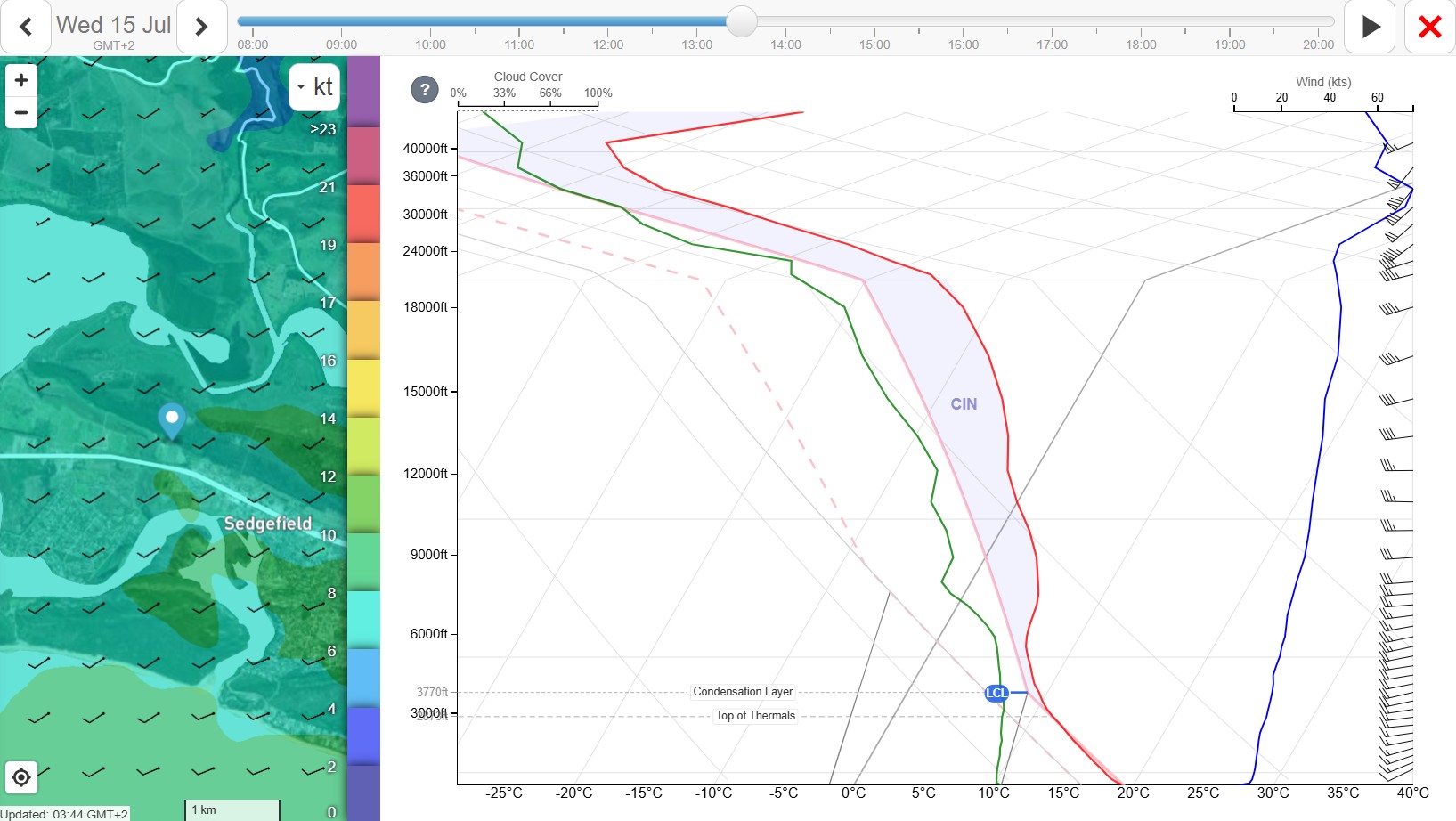Click the Condensation Layer label
Image resolution: width=1456 pixels, height=821 pixels.
743,692
